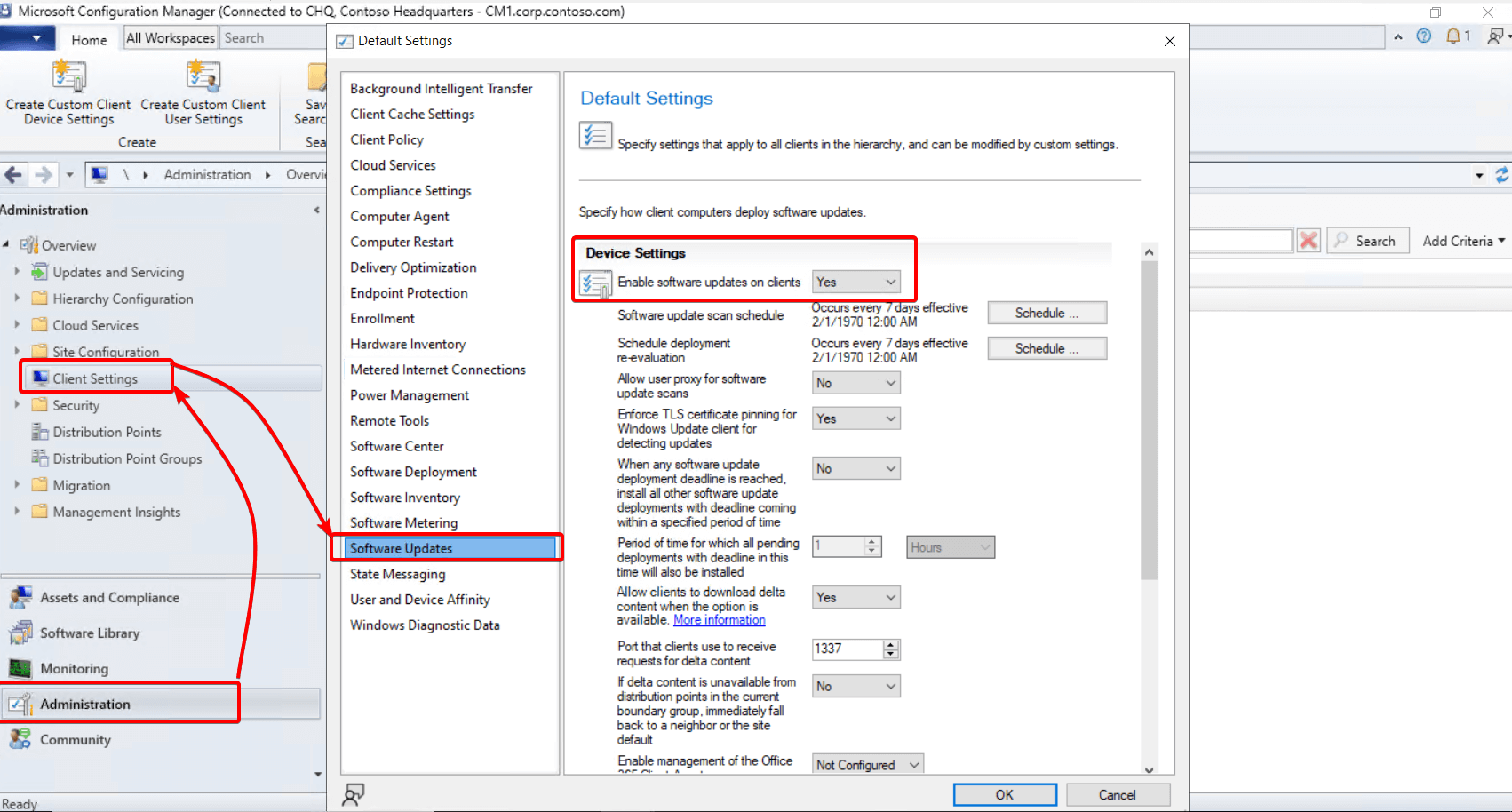Open the More information link
Screen dimensions: 1512x812
[720, 620]
